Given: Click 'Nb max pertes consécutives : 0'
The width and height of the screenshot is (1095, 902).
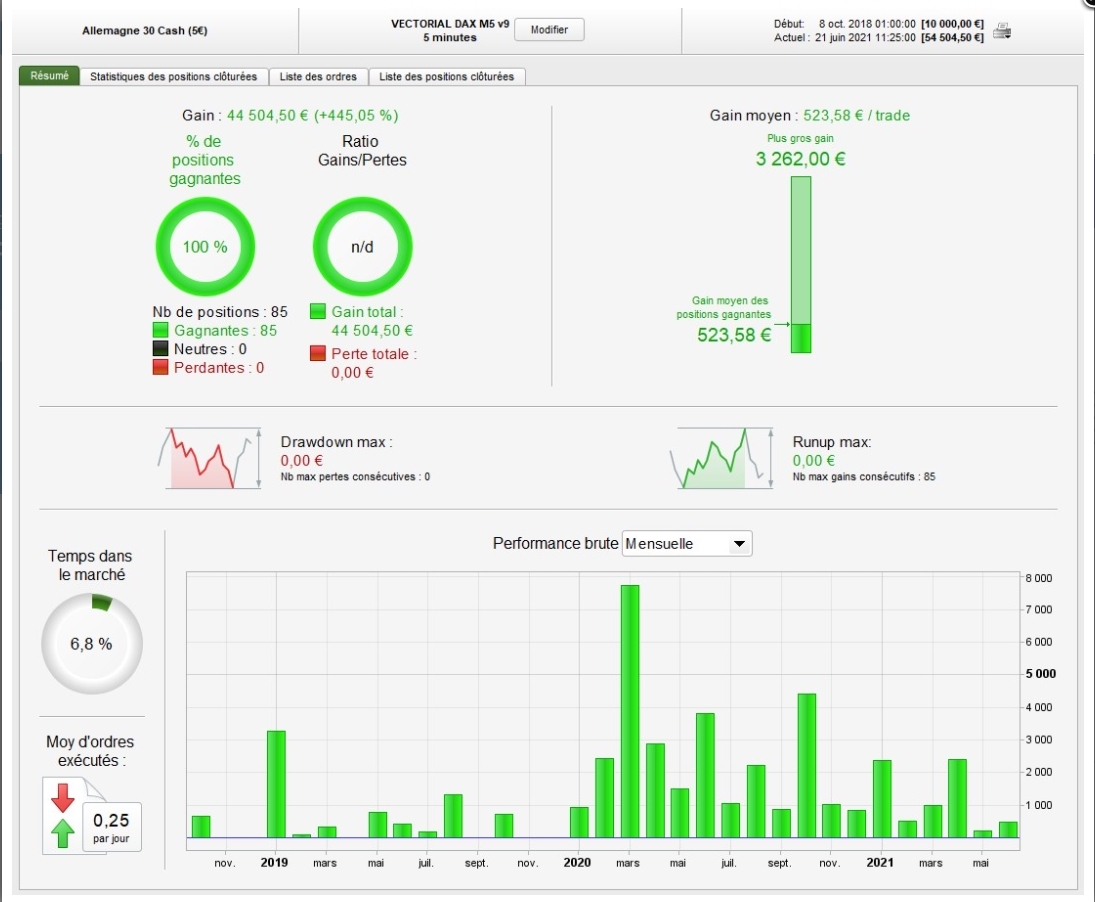Looking at the screenshot, I should 355,476.
